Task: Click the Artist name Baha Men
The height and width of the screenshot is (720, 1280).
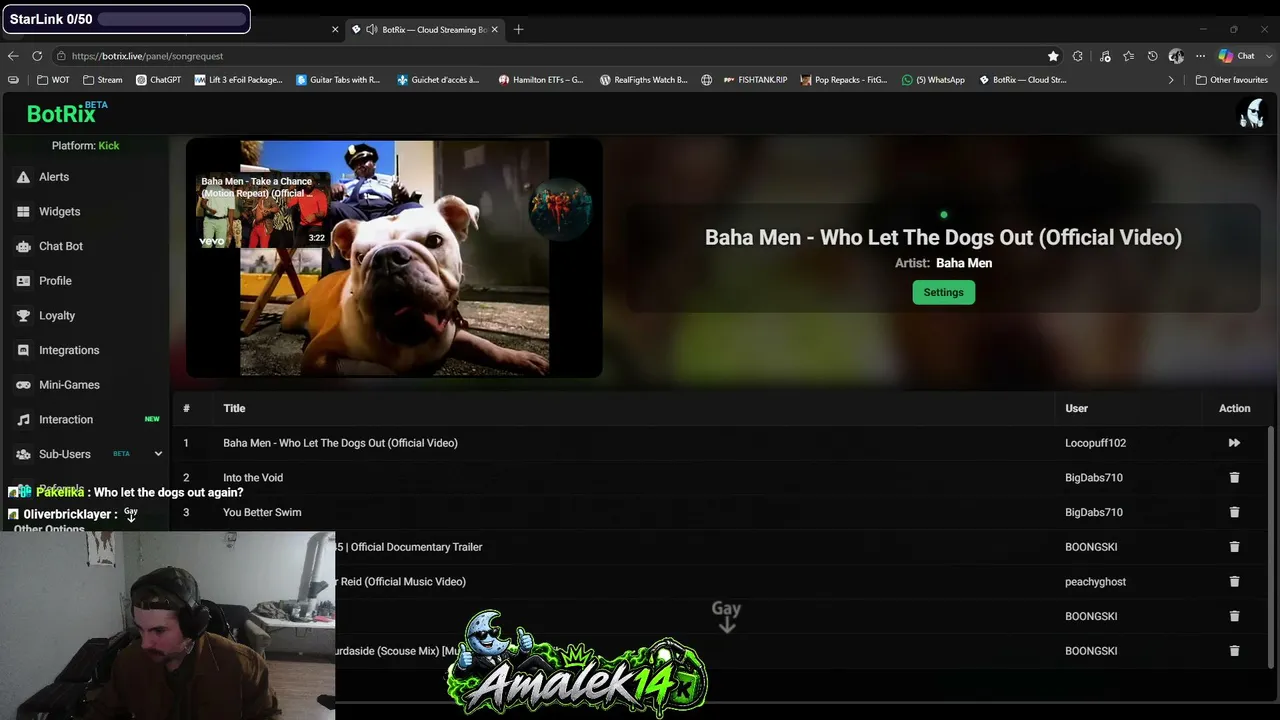Action: (964, 263)
